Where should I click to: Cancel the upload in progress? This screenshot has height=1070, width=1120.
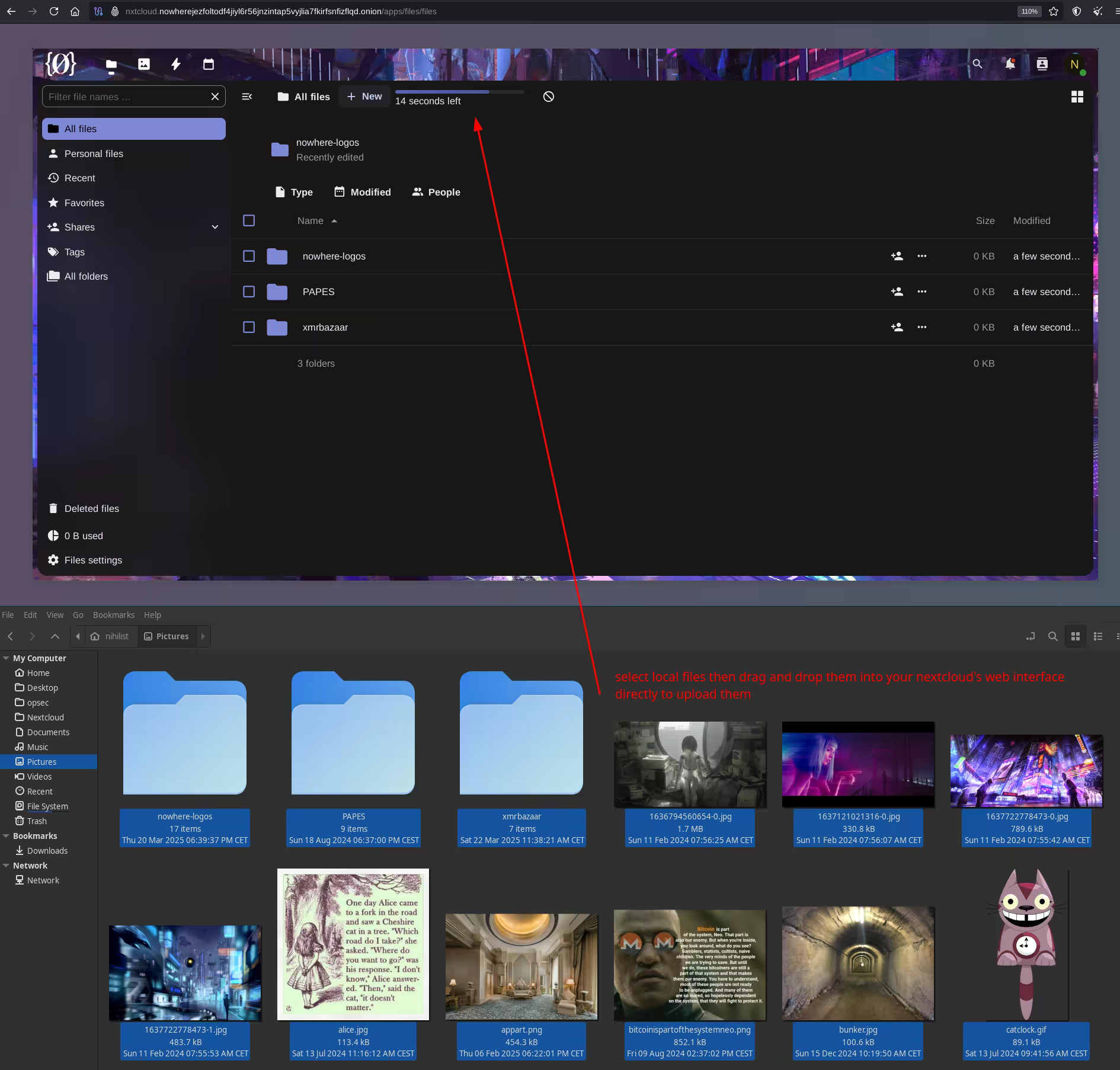coord(549,97)
